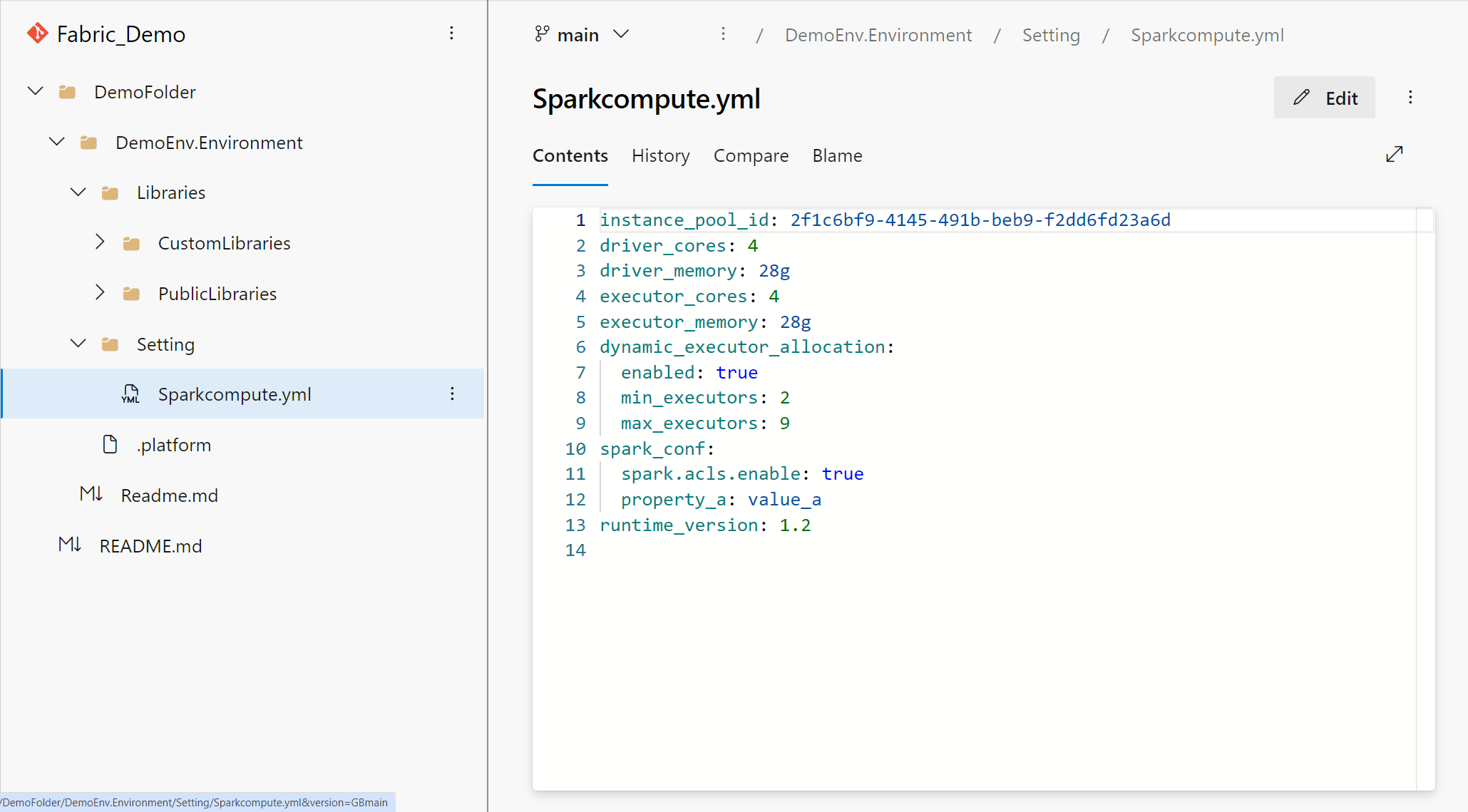Select the Blame tab
The width and height of the screenshot is (1468, 812).
pyautogui.click(x=837, y=155)
